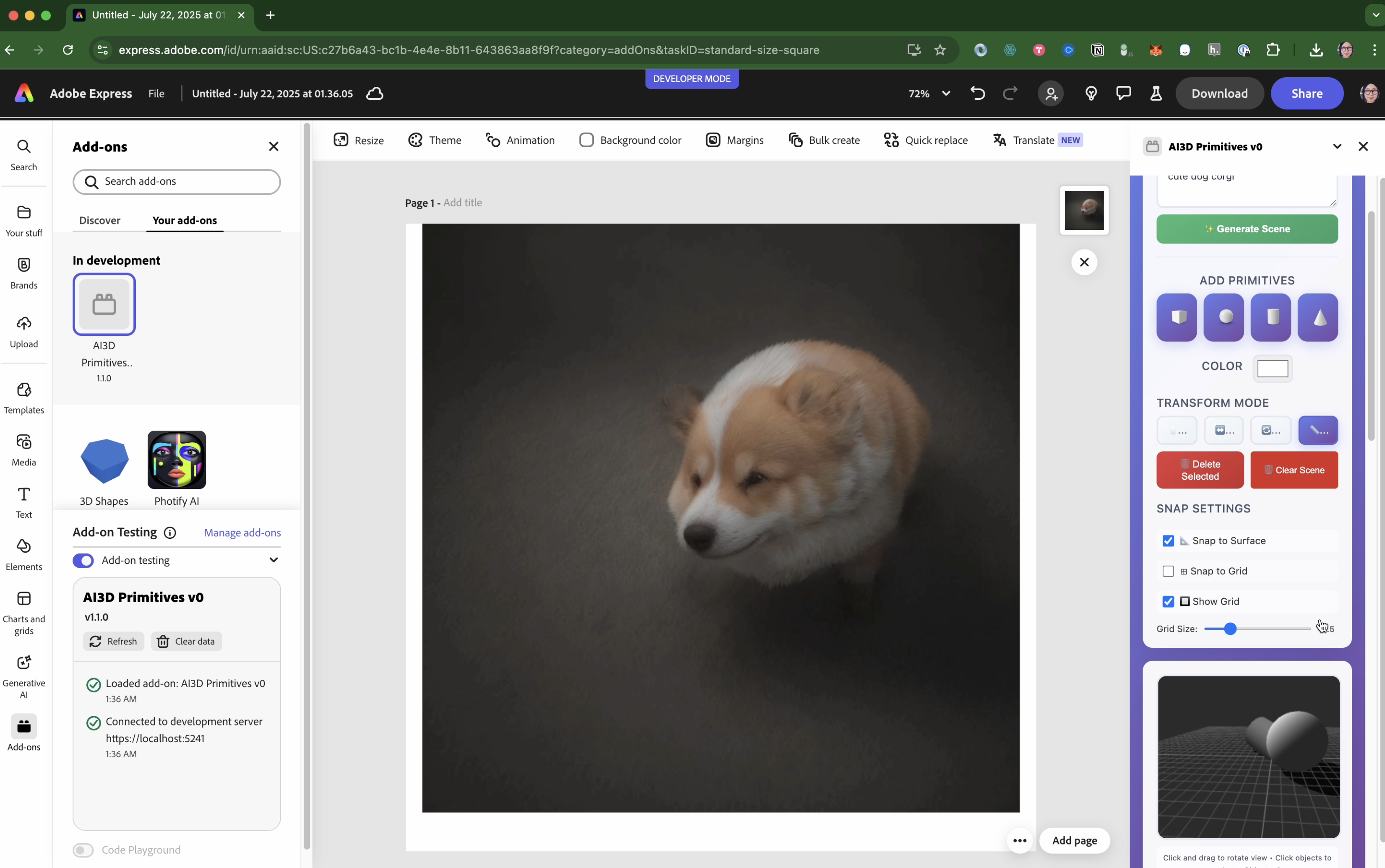This screenshot has width=1385, height=868.
Task: Click the Search add-ons field
Action: 177,182
